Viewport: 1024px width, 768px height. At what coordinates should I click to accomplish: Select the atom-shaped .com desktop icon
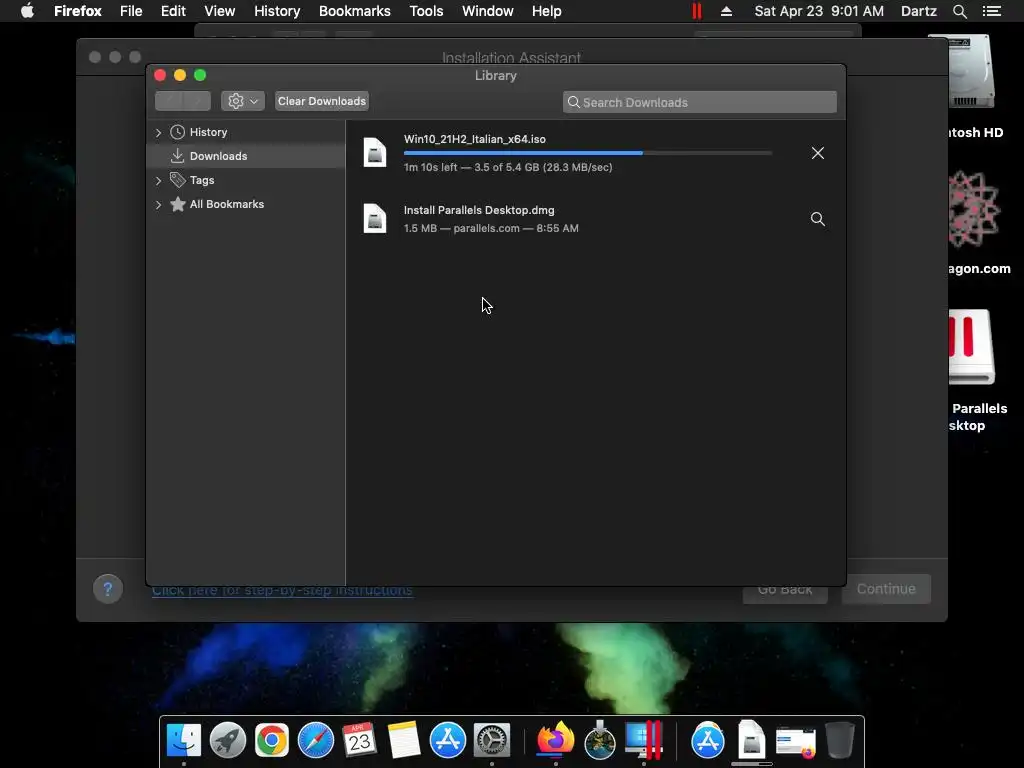coord(974,209)
